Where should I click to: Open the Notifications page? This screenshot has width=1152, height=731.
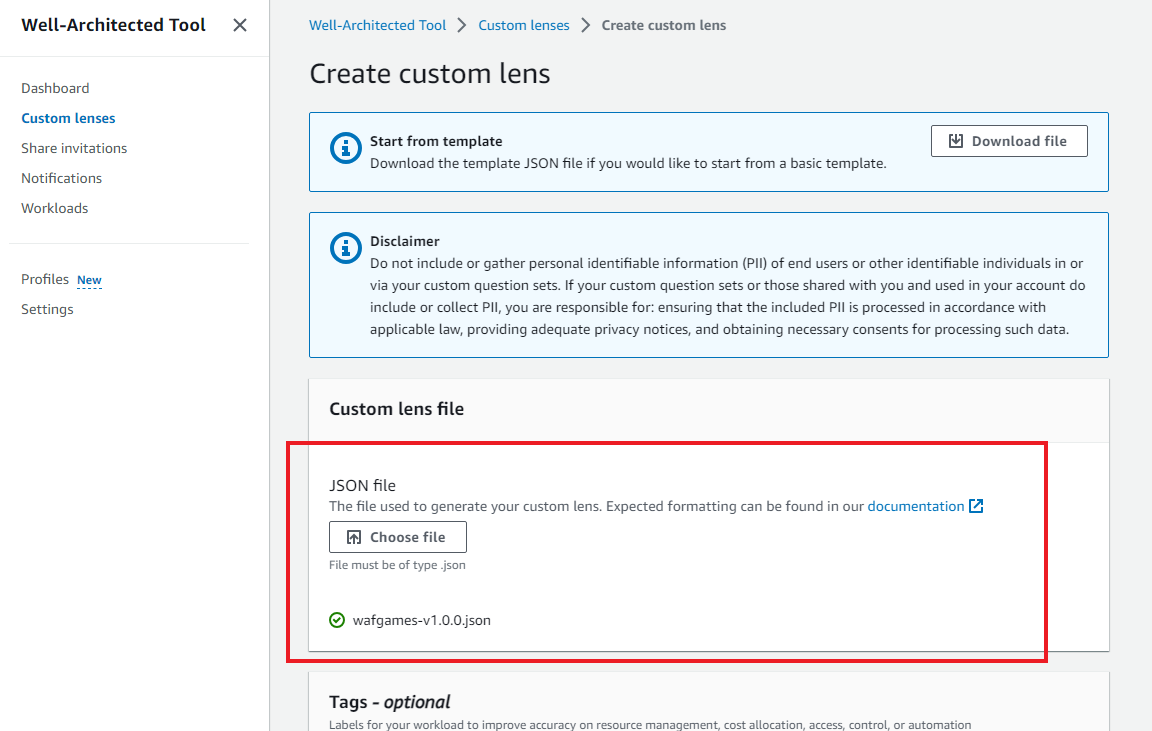pyautogui.click(x=62, y=178)
